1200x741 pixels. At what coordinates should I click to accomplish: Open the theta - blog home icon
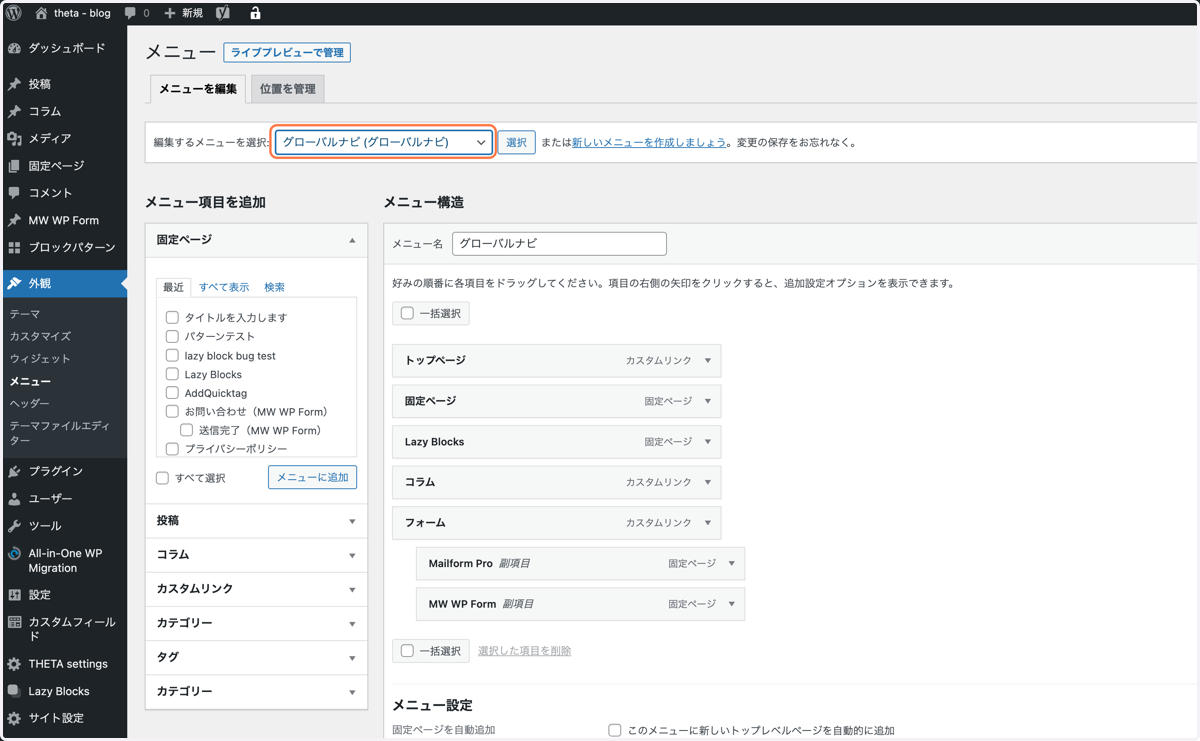[x=41, y=13]
